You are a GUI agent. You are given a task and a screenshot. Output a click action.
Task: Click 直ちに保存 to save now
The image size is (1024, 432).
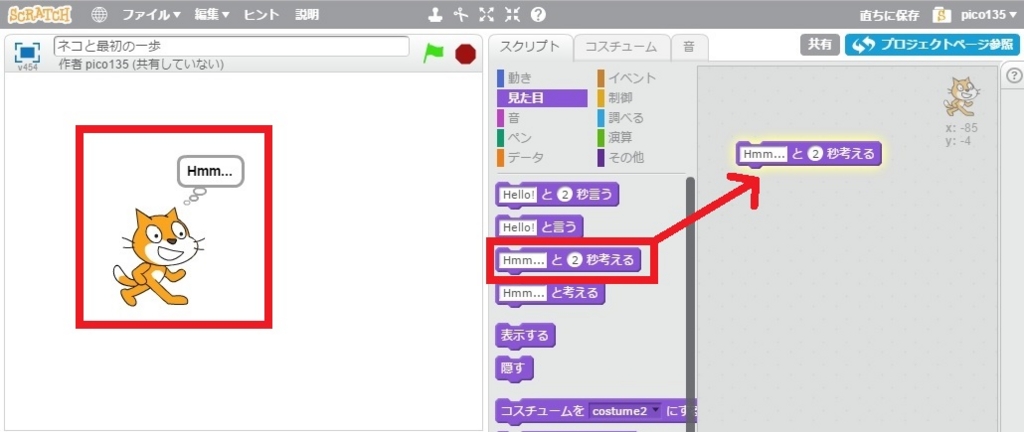coord(889,15)
